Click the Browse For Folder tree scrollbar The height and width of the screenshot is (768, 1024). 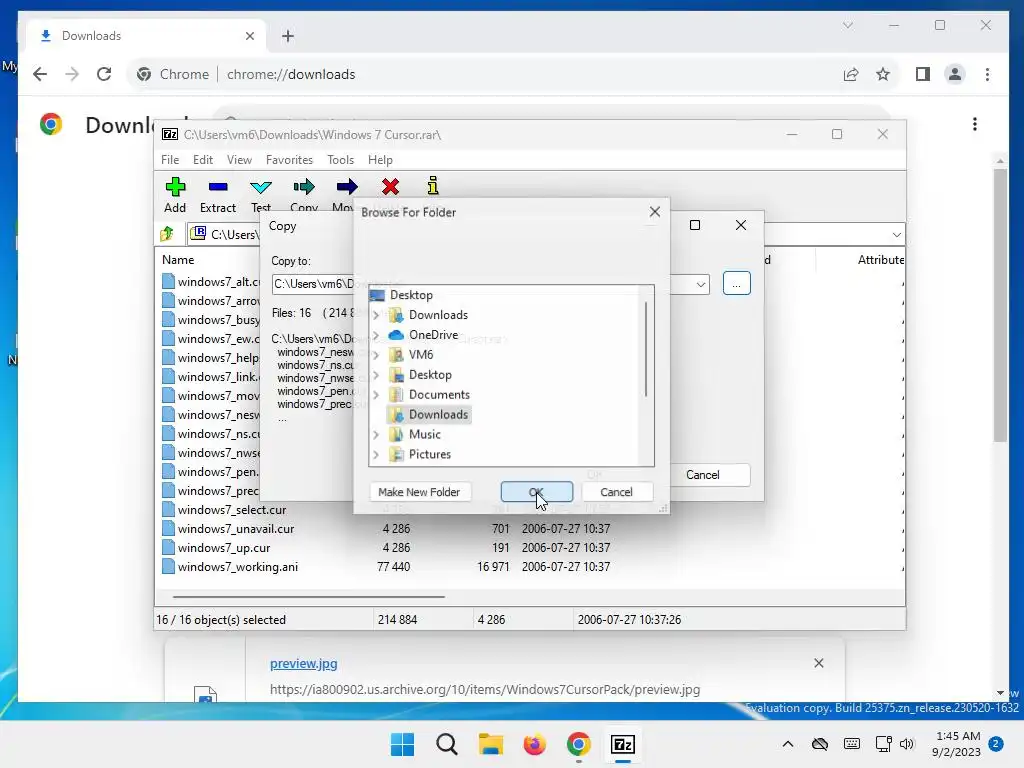pyautogui.click(x=646, y=349)
